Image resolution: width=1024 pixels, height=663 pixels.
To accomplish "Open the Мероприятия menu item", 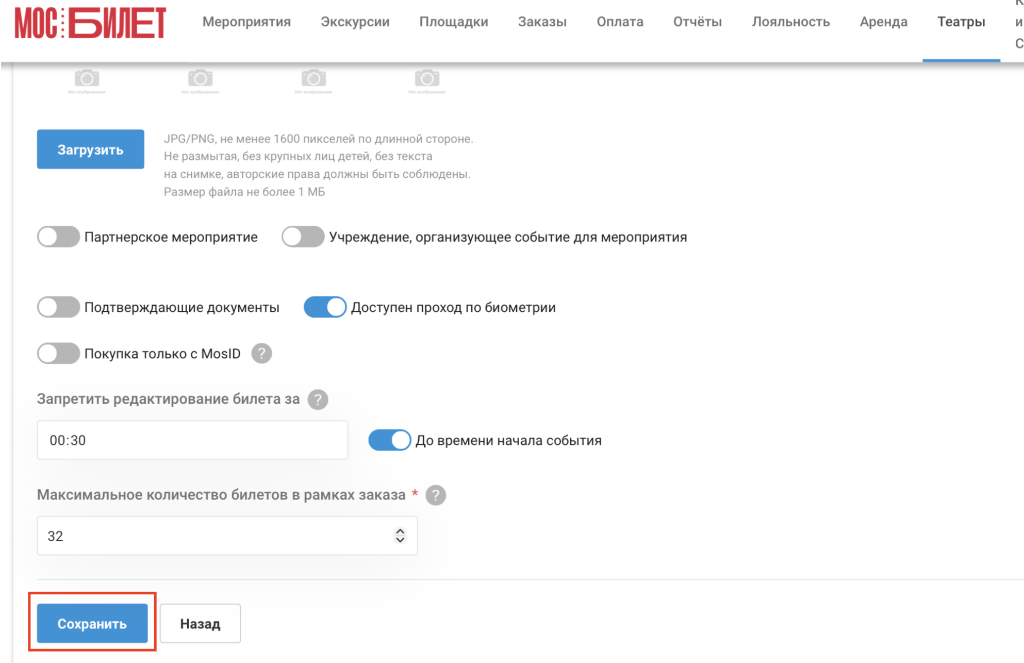I will pos(246,22).
